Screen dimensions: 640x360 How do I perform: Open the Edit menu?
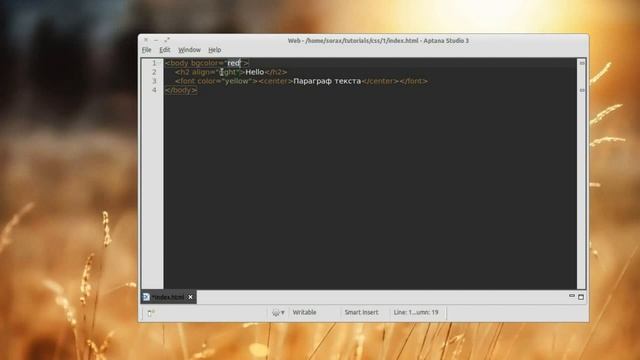pos(165,50)
